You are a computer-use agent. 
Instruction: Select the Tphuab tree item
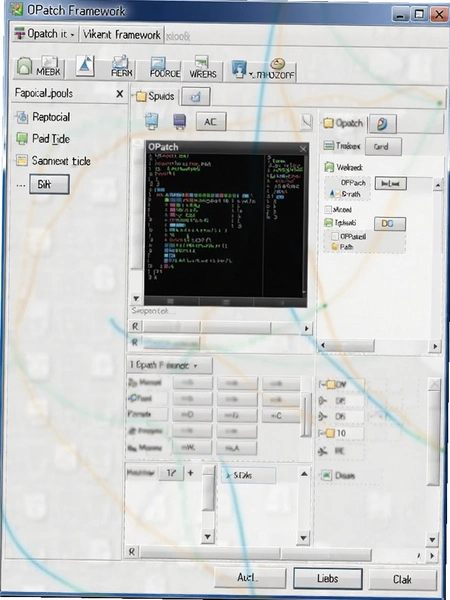point(341,223)
